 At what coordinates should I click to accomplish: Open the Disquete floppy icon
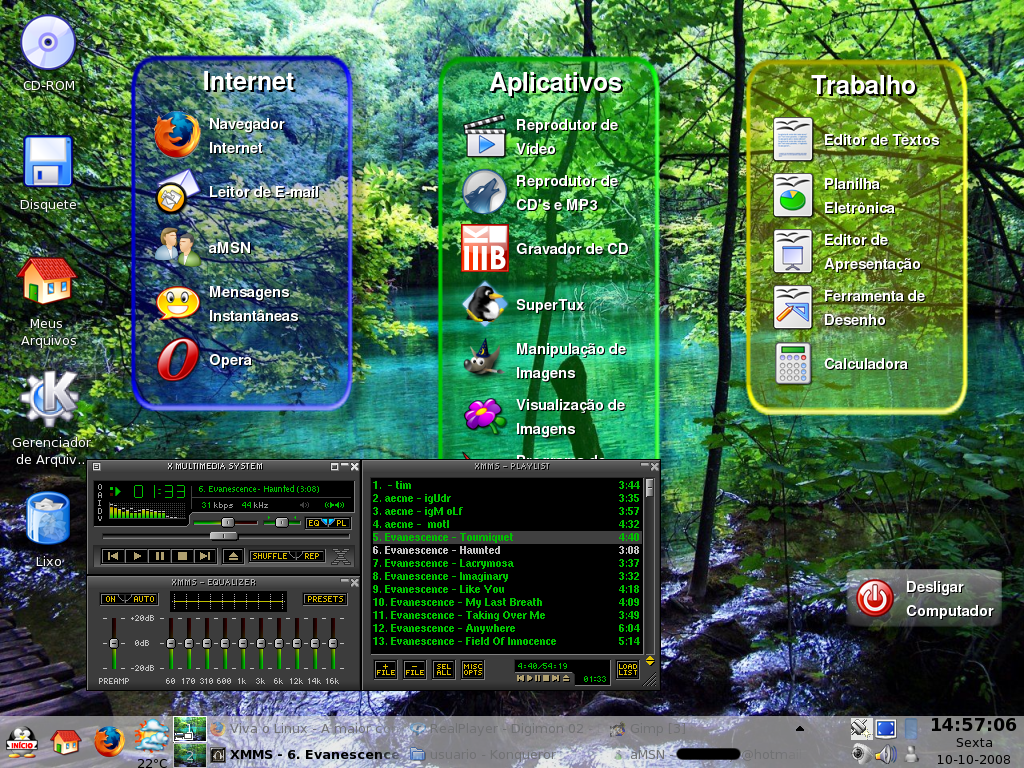tap(48, 161)
